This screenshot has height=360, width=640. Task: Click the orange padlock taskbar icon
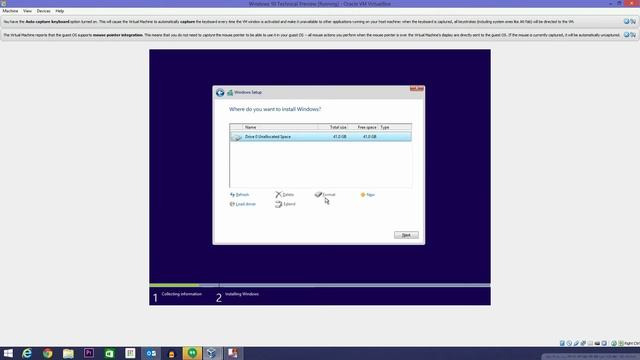pyautogui.click(x=171, y=353)
